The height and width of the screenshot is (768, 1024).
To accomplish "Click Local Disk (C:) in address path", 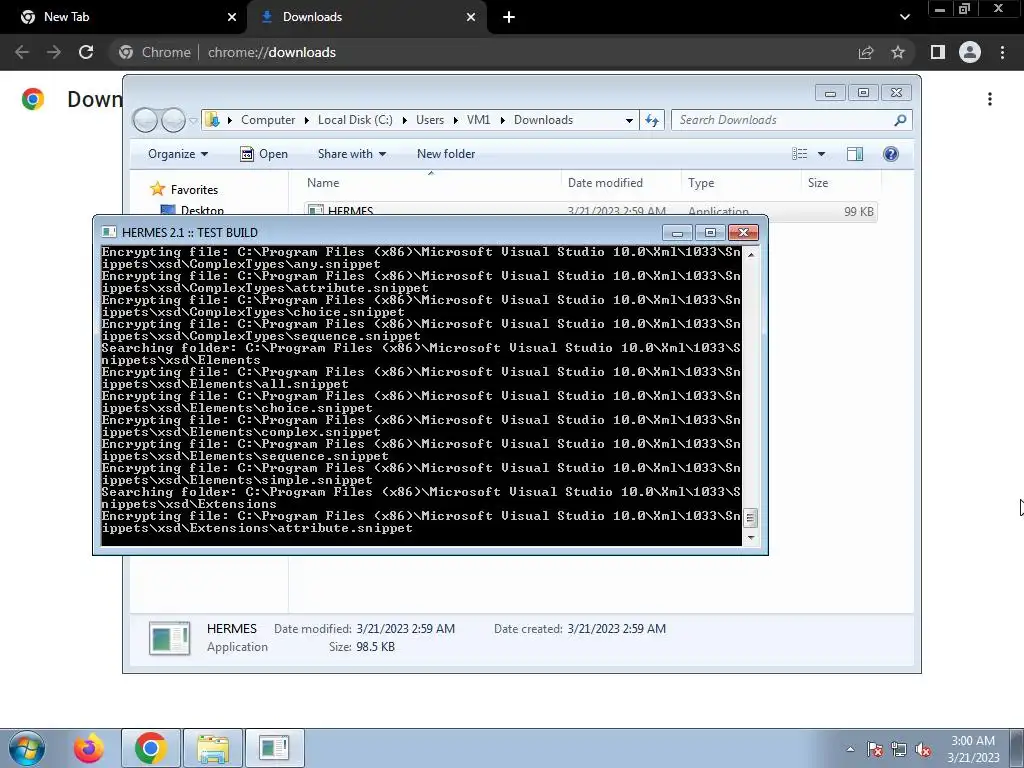I will (x=355, y=120).
